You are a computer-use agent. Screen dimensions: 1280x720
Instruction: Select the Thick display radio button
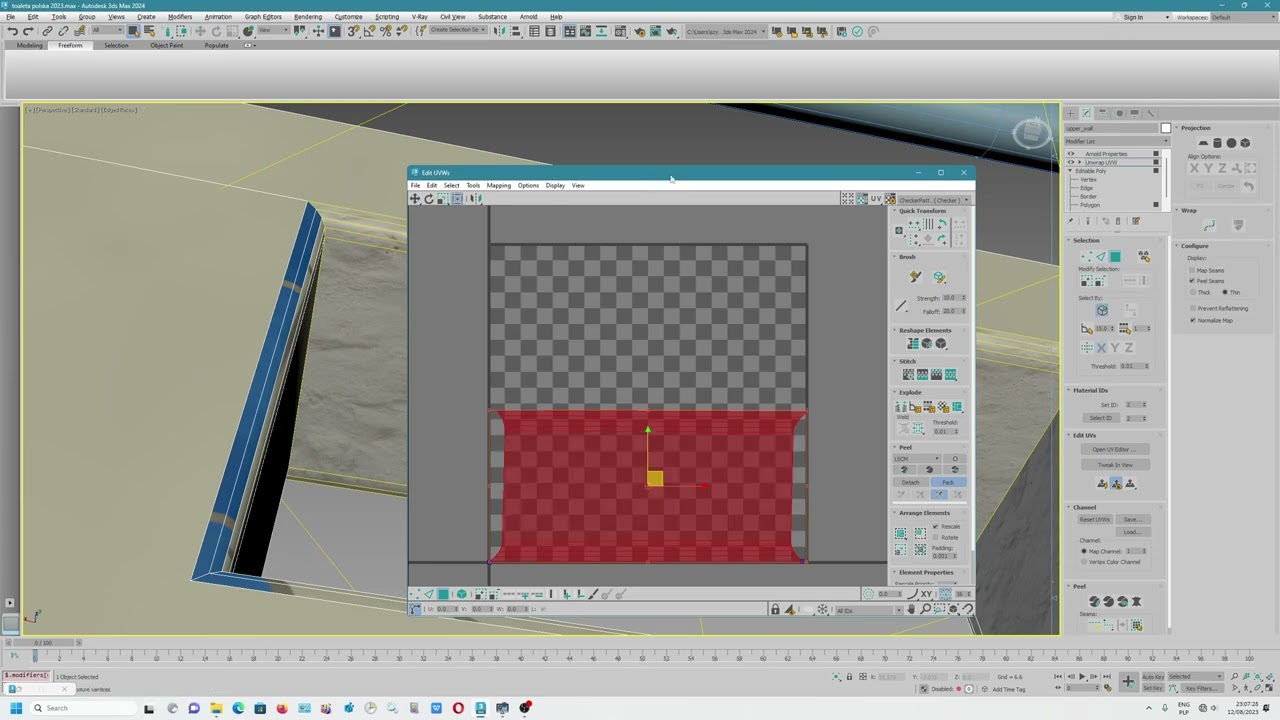[1192, 292]
